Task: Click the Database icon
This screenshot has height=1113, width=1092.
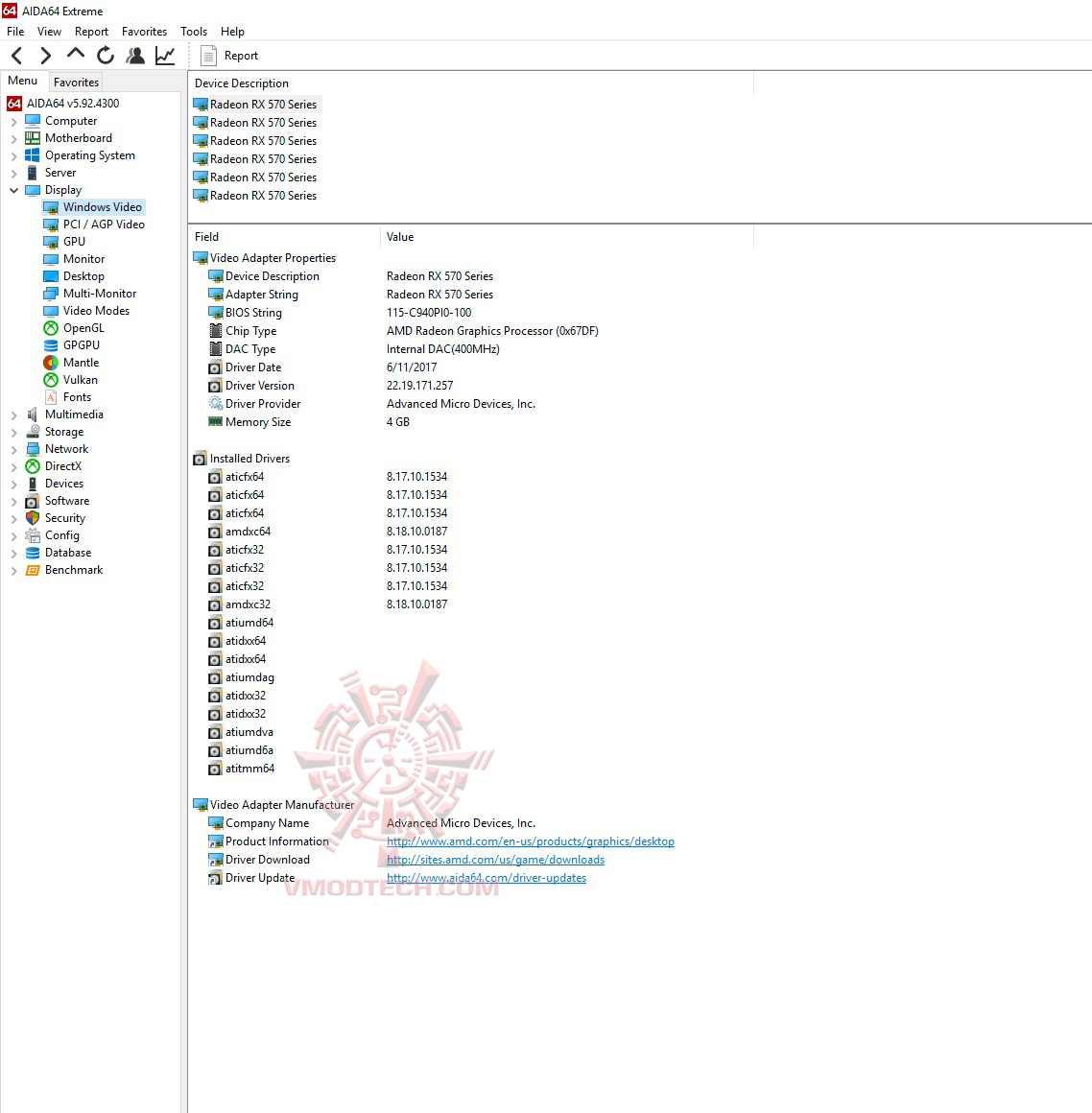Action: 33,553
